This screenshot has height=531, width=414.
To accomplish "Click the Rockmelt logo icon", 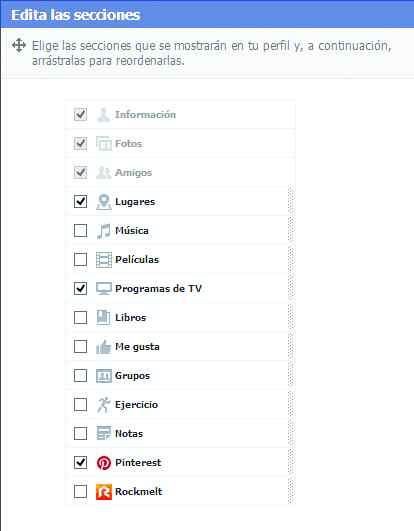I will click(104, 492).
